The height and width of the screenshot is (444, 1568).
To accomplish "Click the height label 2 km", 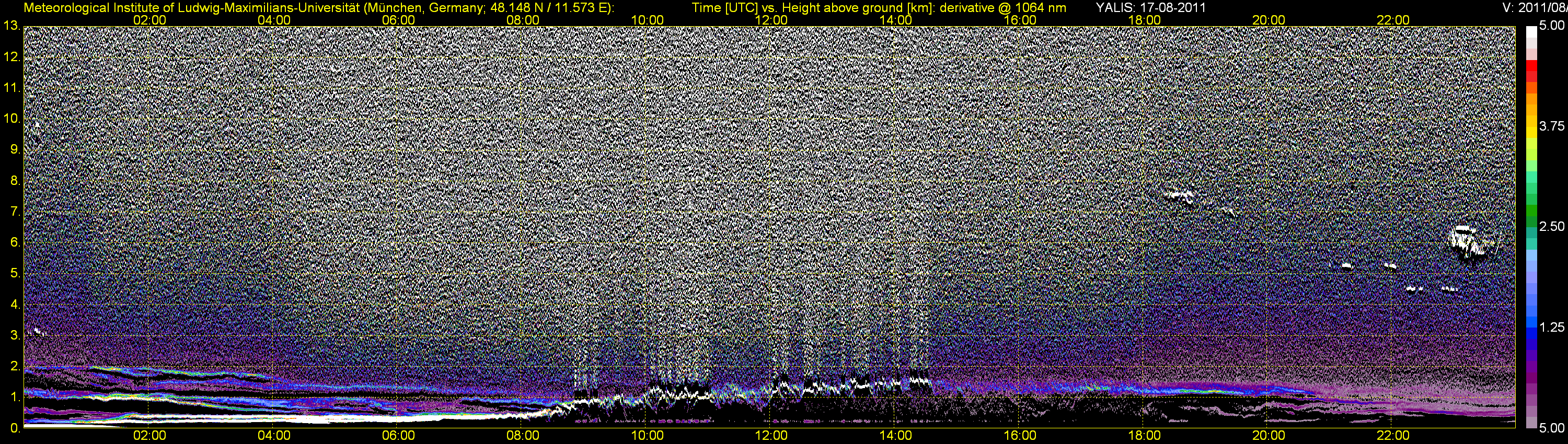I will click(15, 366).
